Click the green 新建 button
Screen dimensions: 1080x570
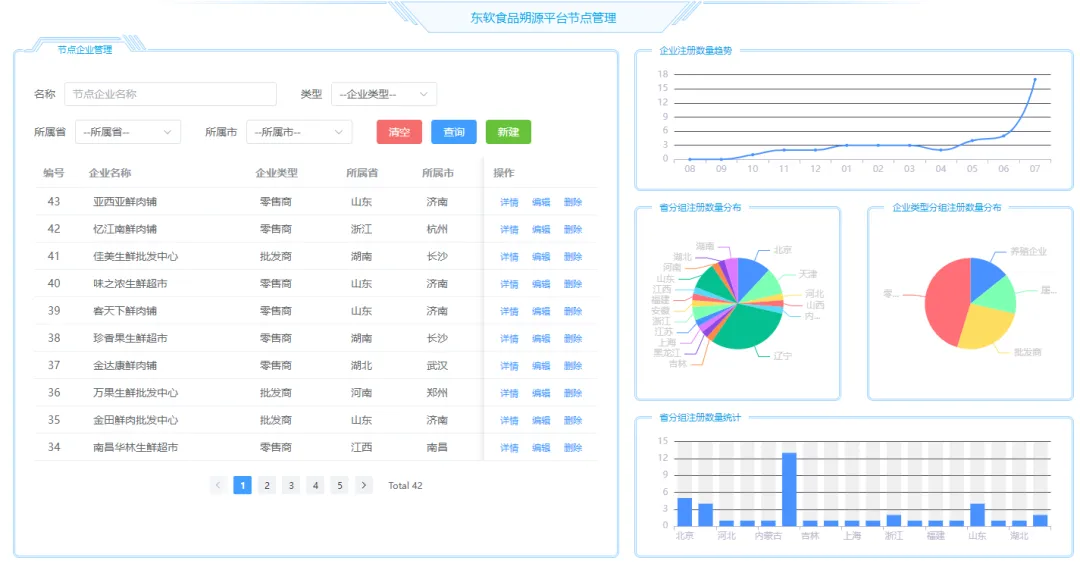508,132
